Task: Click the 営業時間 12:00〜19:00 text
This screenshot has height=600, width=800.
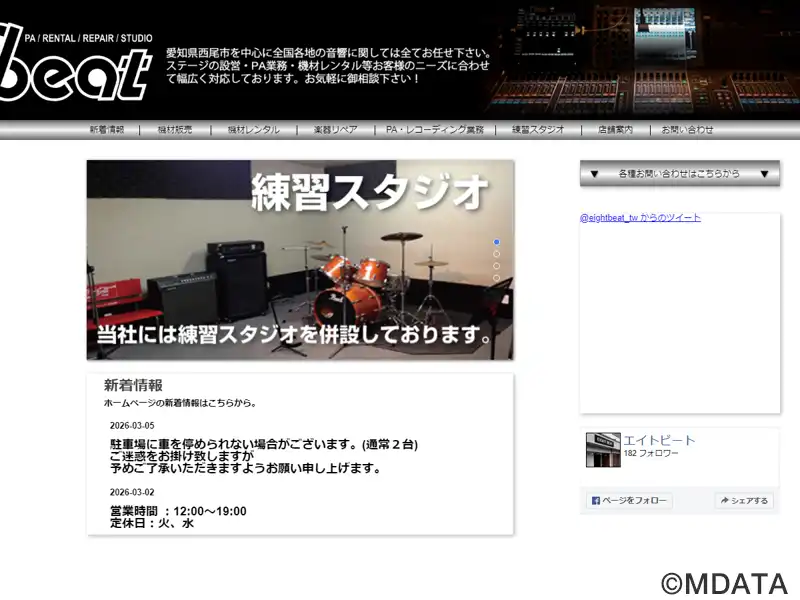Action: tap(178, 511)
